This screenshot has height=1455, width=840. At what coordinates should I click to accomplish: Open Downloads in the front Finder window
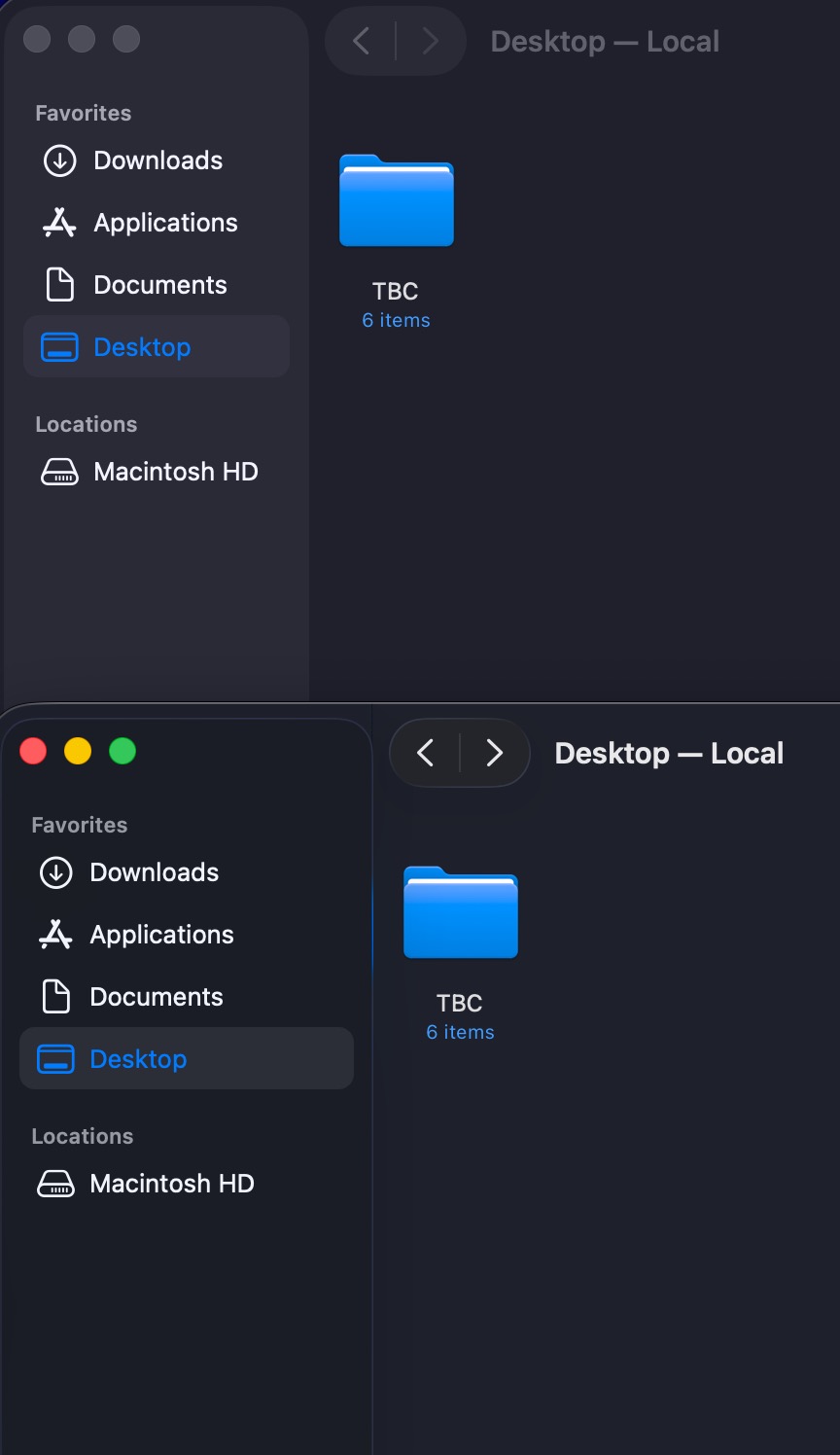(187, 872)
